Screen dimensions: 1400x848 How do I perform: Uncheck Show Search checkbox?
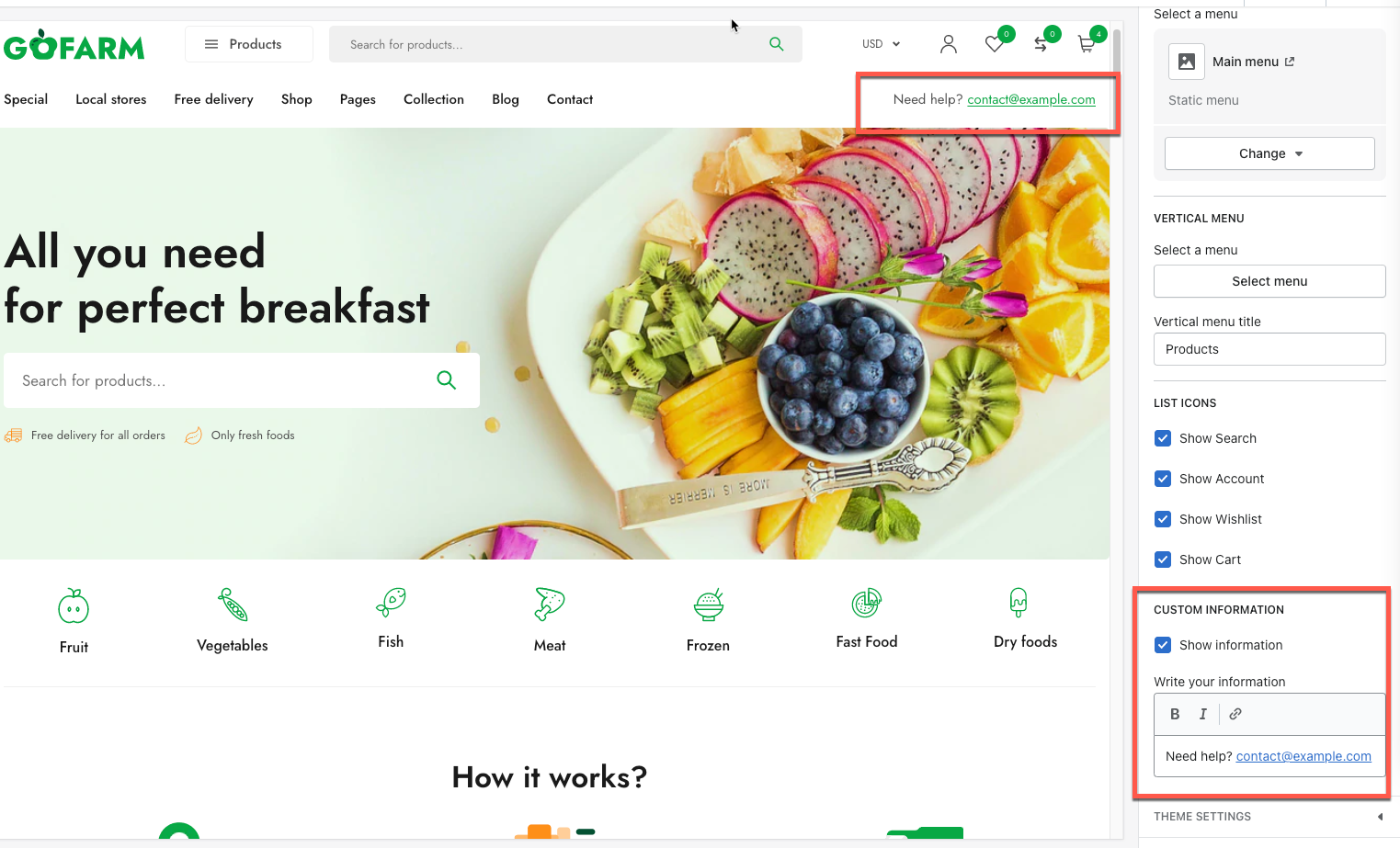(1163, 438)
